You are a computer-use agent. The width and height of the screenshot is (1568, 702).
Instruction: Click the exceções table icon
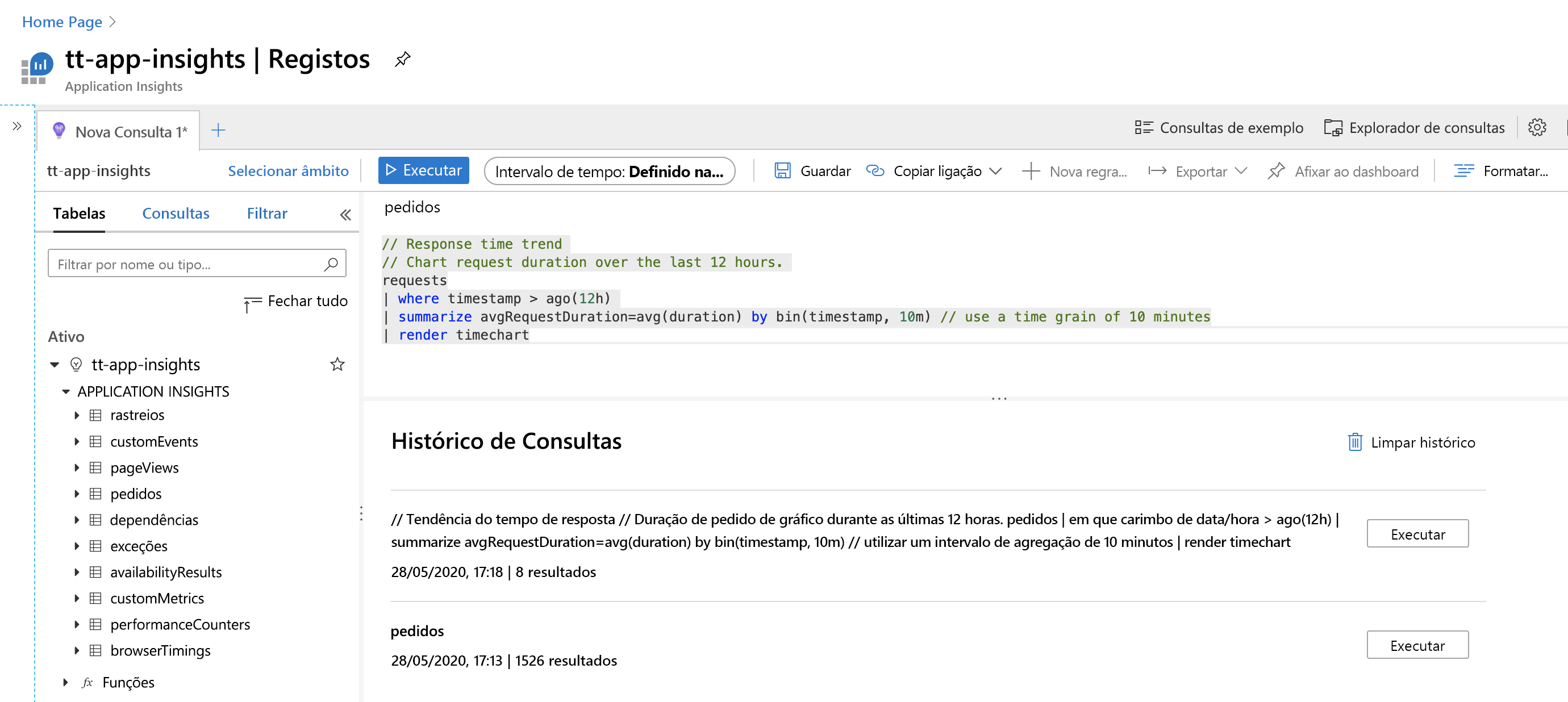[x=95, y=546]
